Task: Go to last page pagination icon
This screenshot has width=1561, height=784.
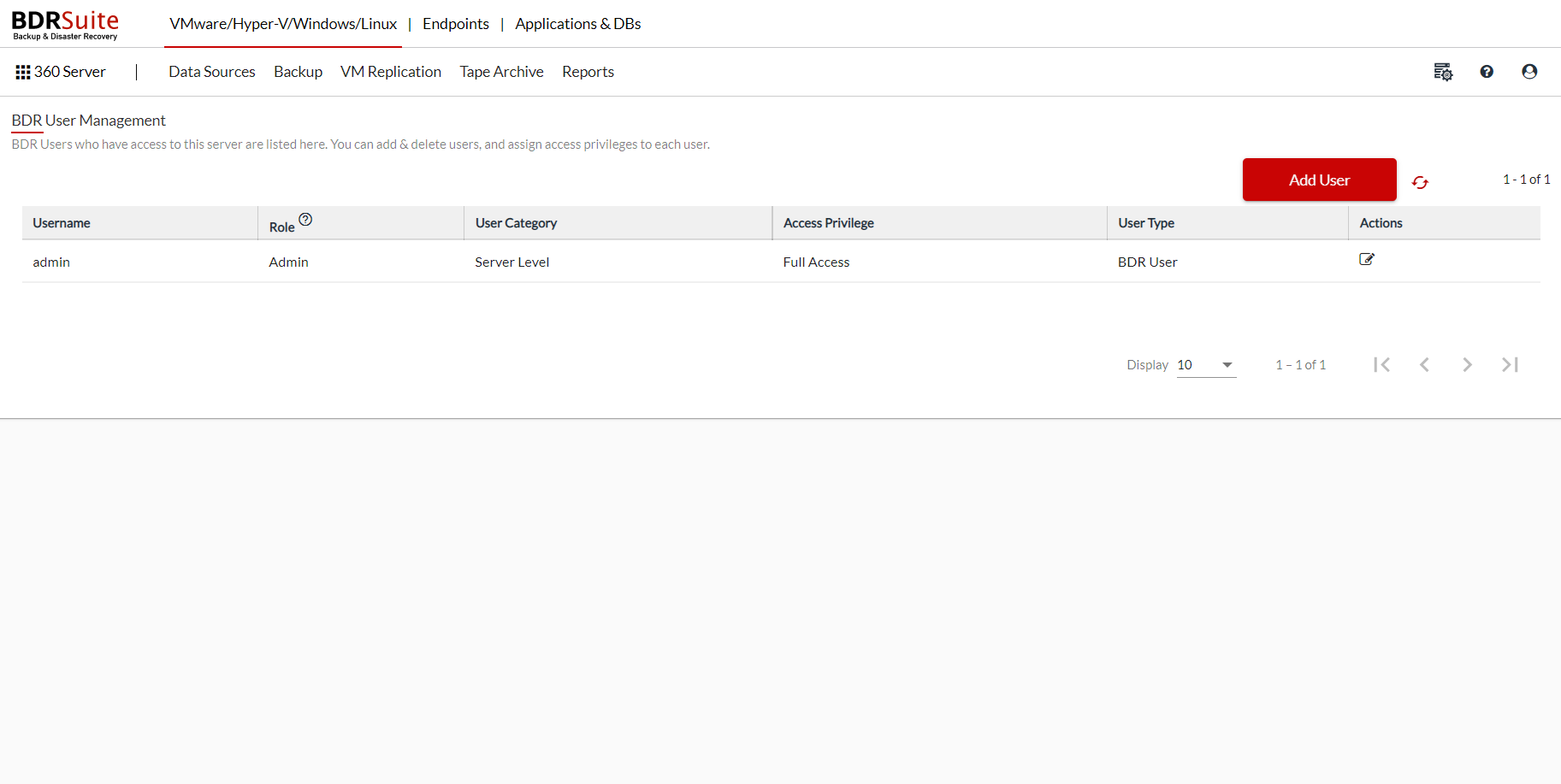Action: [x=1510, y=364]
